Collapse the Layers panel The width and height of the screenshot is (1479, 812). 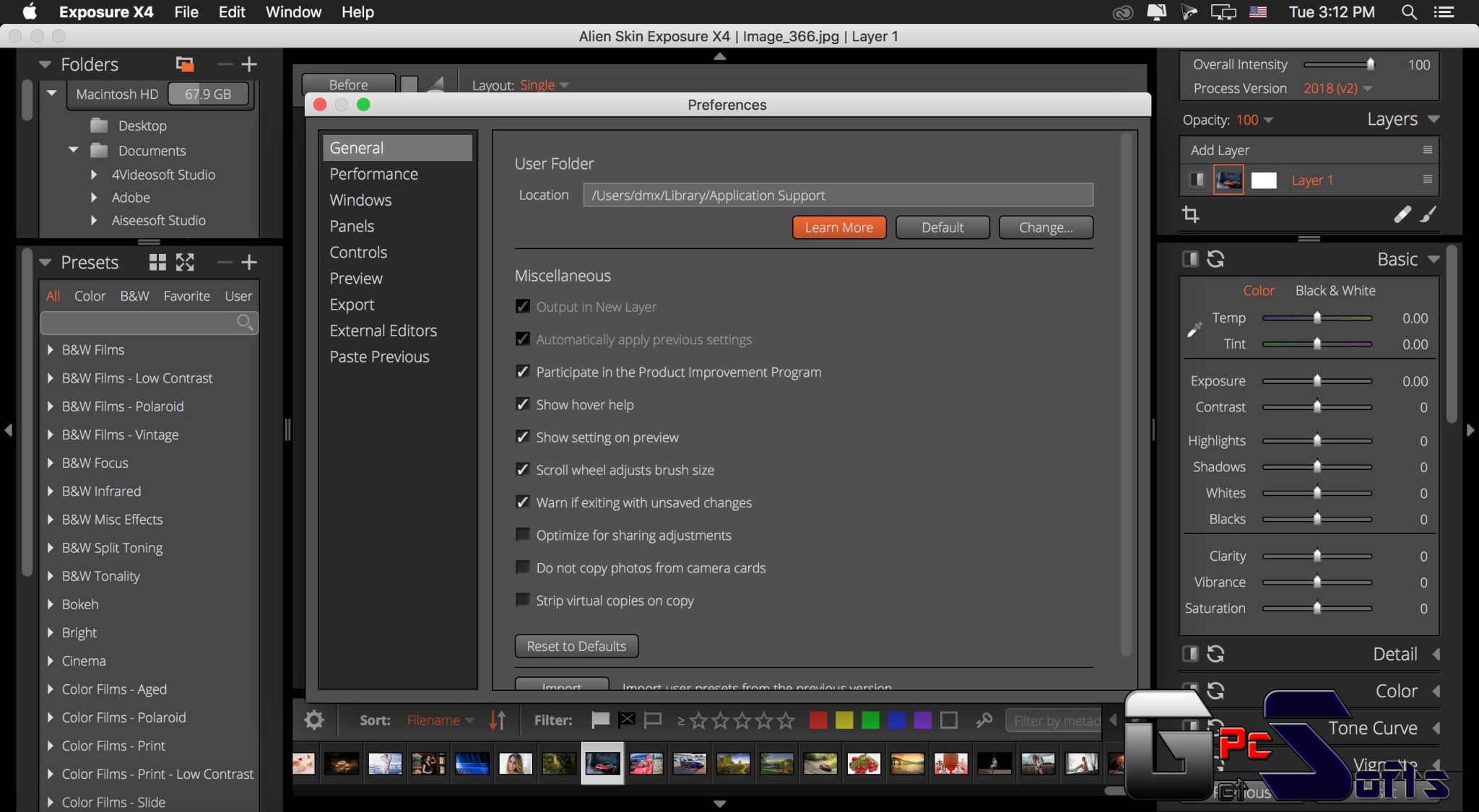[x=1434, y=119]
